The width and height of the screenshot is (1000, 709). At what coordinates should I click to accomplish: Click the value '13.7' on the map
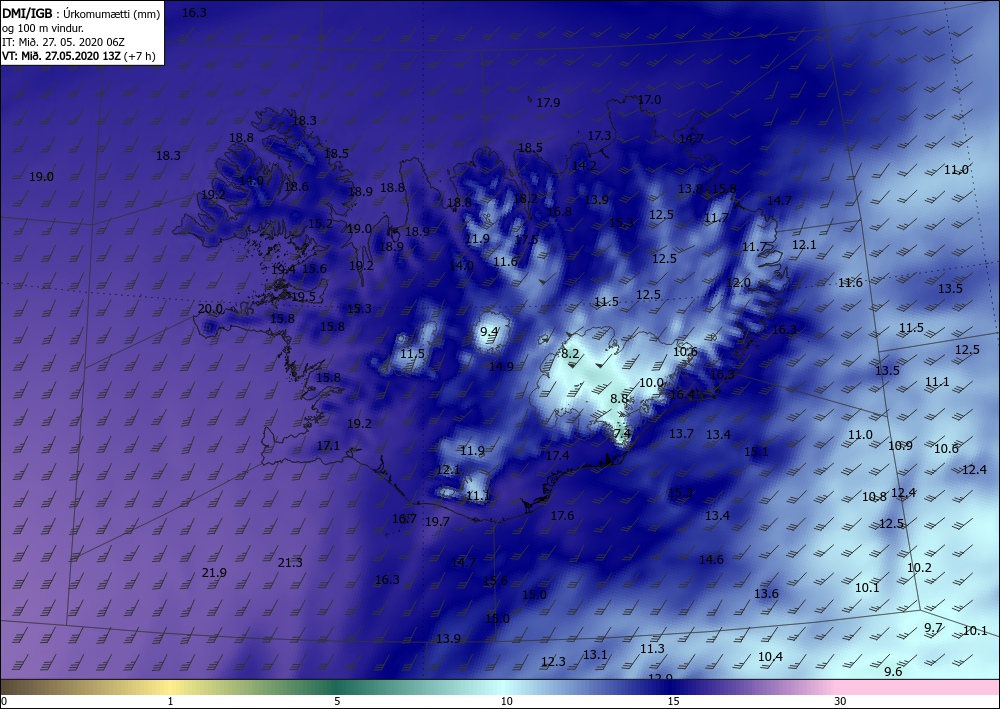pos(681,434)
